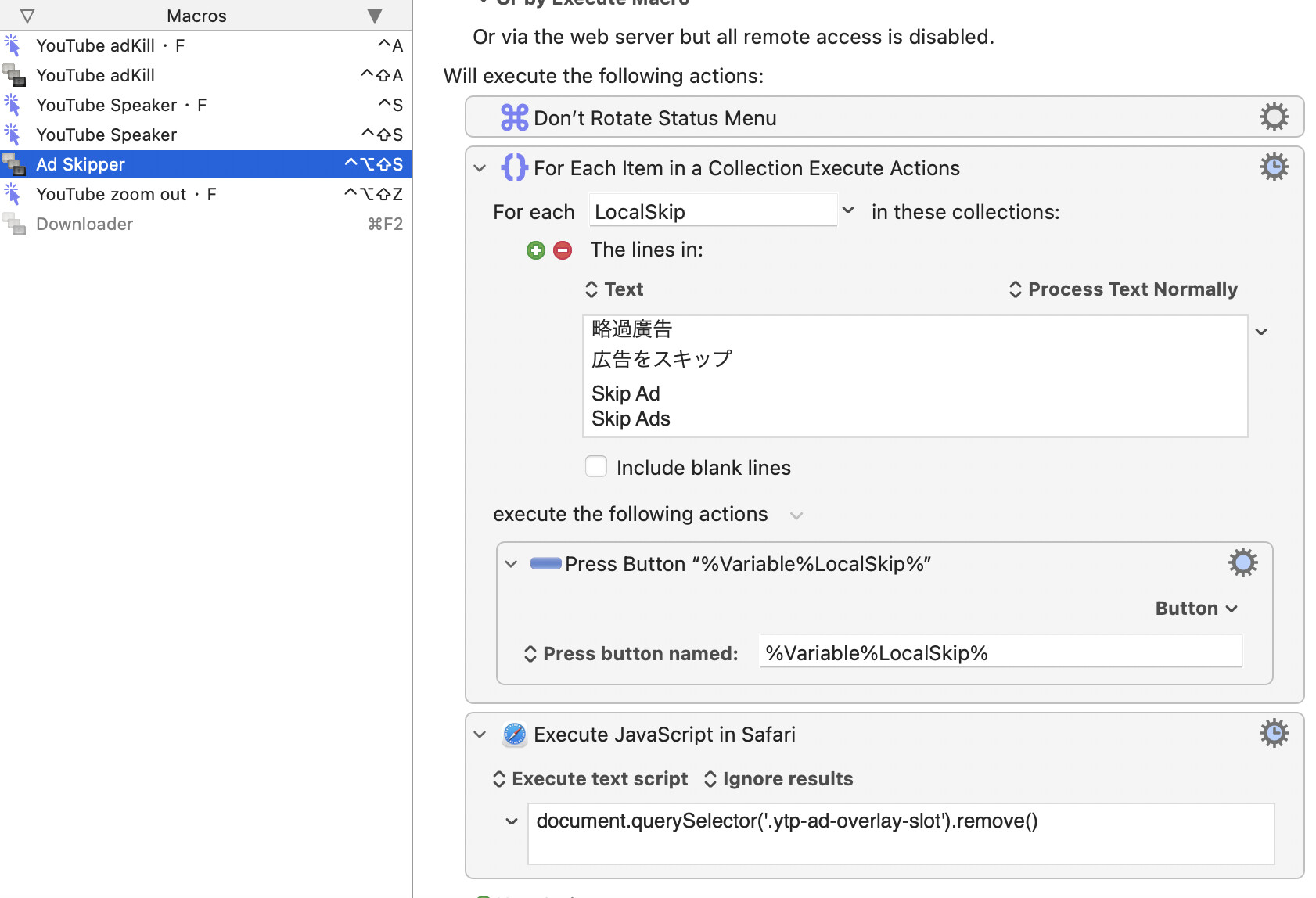
Task: Click icon of YouTube adKill macro
Action: tap(13, 75)
